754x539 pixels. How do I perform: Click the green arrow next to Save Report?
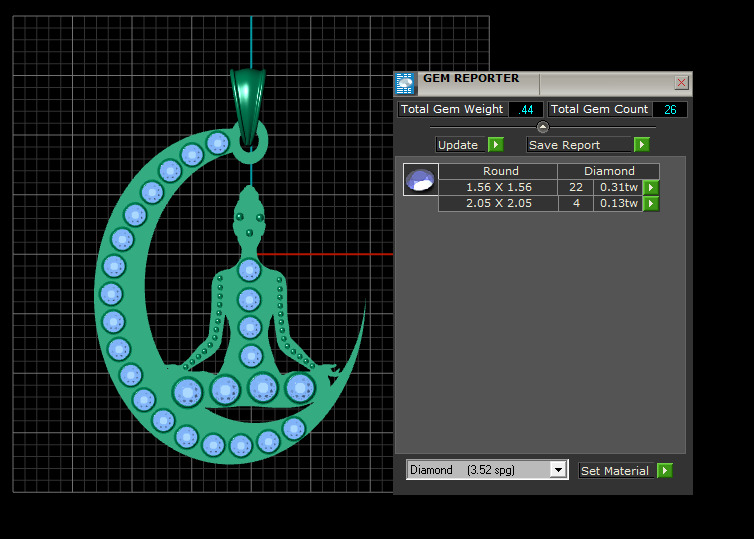tap(641, 145)
